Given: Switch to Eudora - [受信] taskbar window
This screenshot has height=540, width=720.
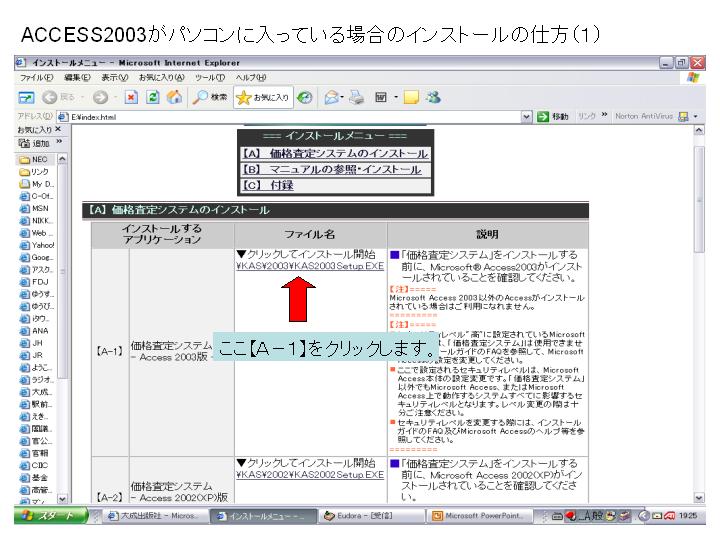Looking at the screenshot, I should click(372, 516).
